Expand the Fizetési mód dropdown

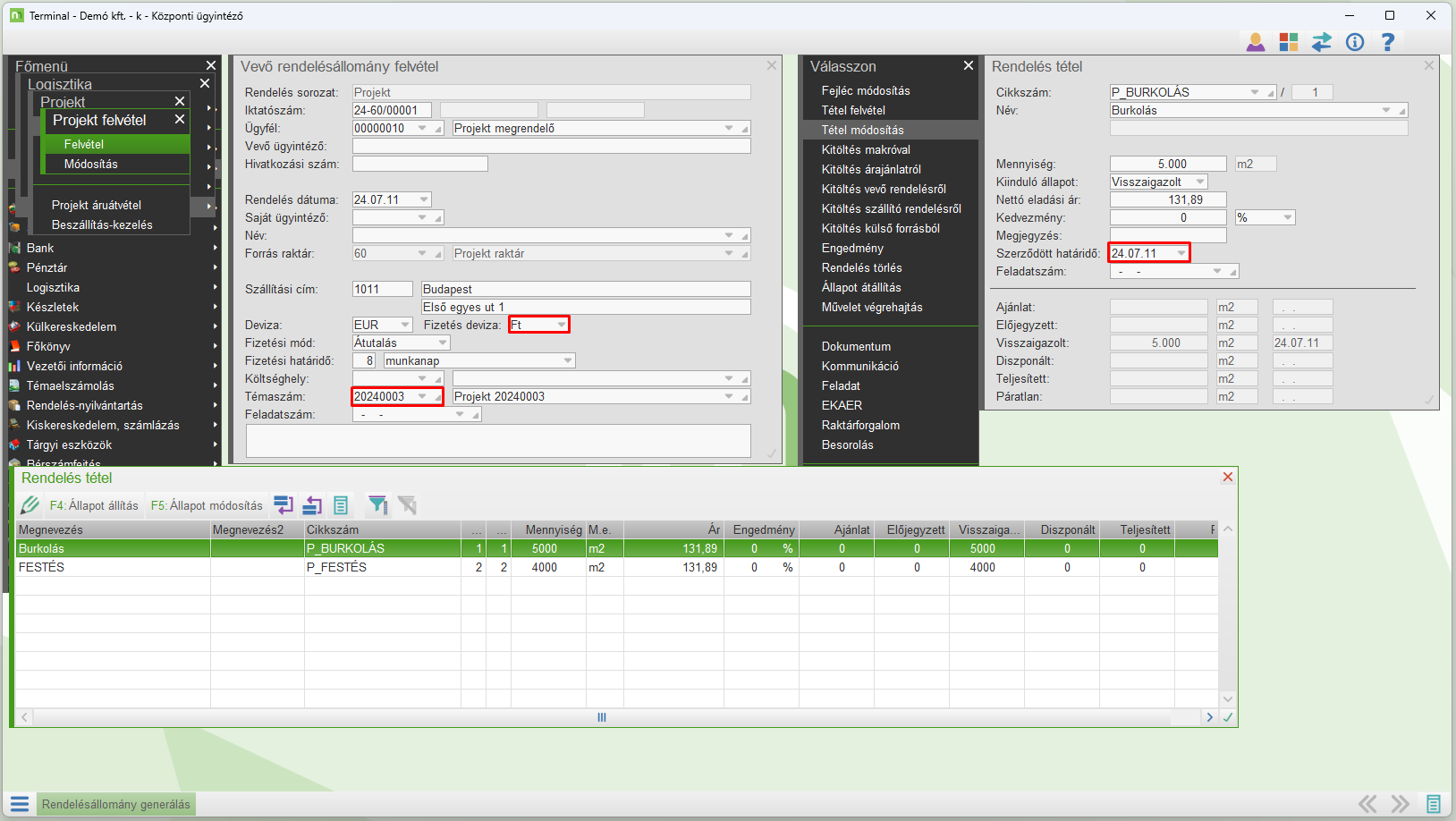tap(443, 343)
